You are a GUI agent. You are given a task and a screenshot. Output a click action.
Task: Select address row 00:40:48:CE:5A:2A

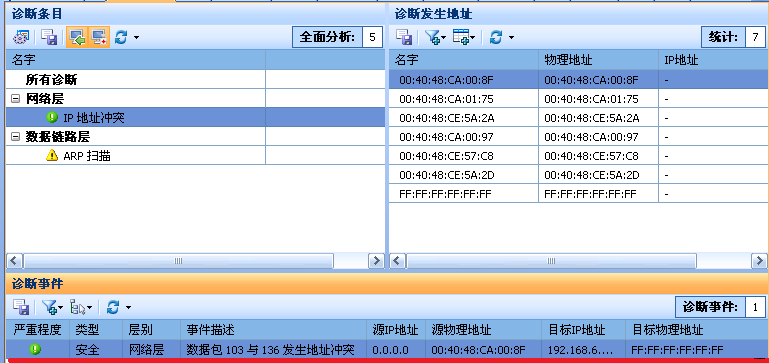click(x=579, y=118)
